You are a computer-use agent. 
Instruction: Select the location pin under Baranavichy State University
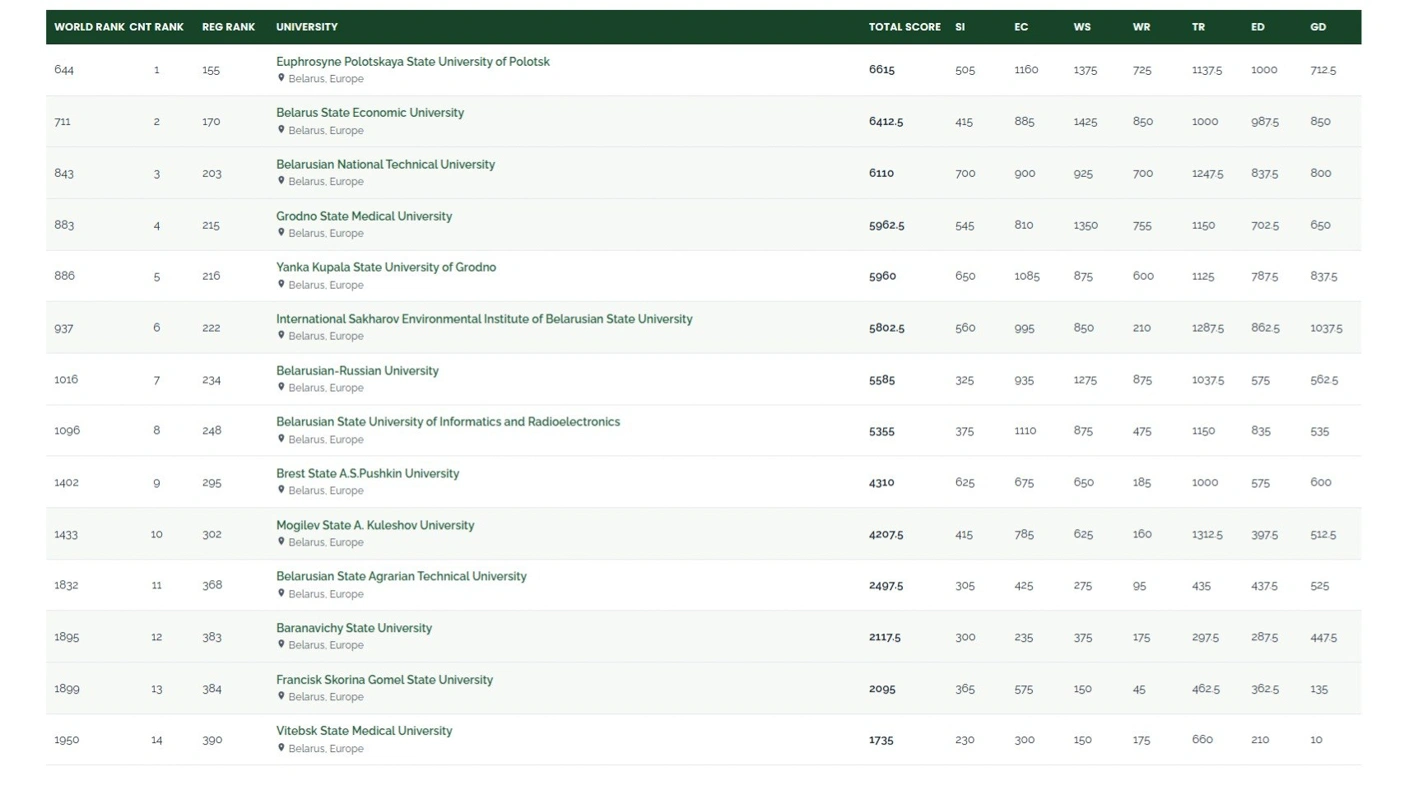coord(281,645)
